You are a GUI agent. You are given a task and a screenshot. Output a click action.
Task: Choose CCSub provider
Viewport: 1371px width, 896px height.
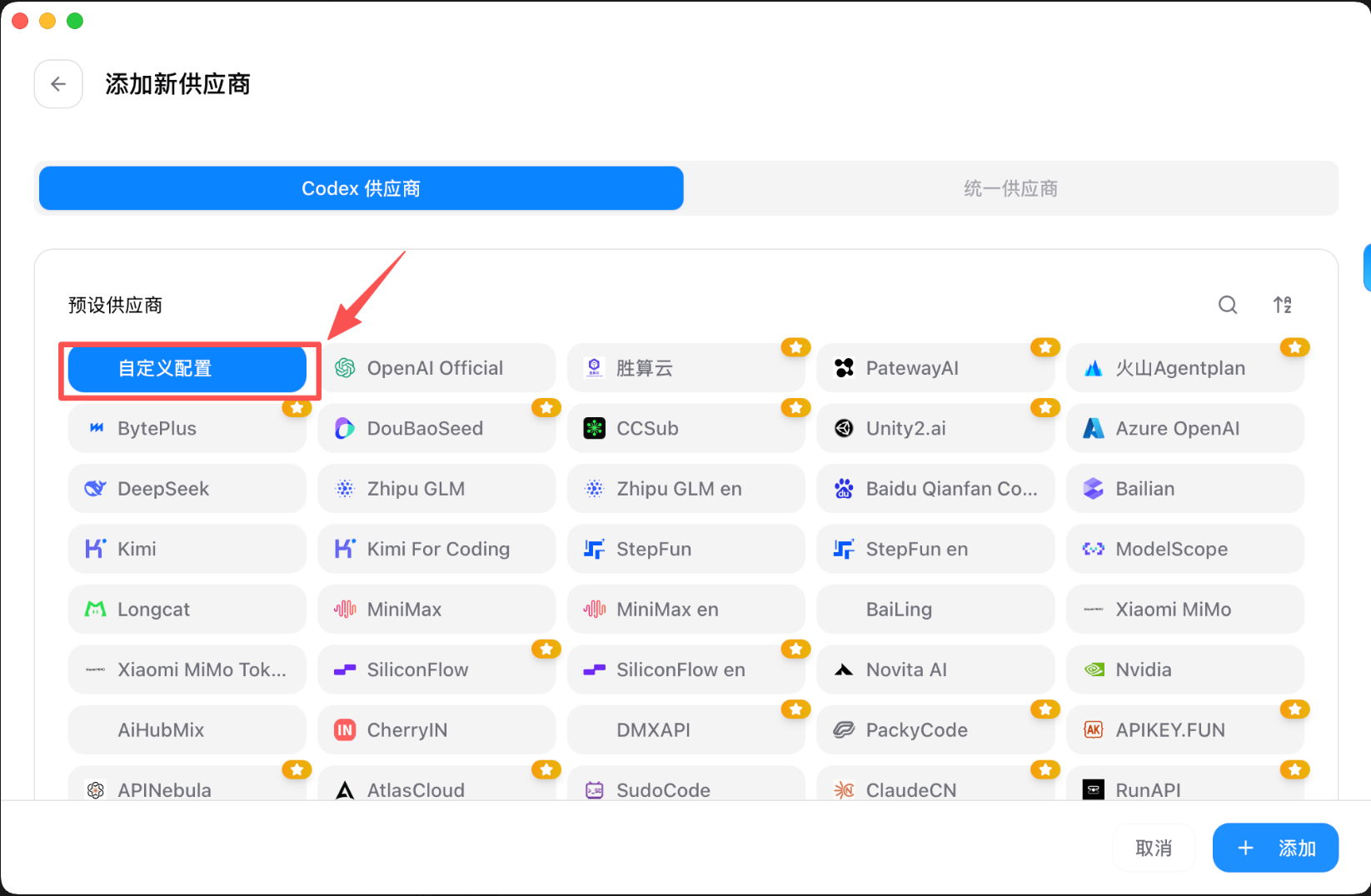coord(686,428)
